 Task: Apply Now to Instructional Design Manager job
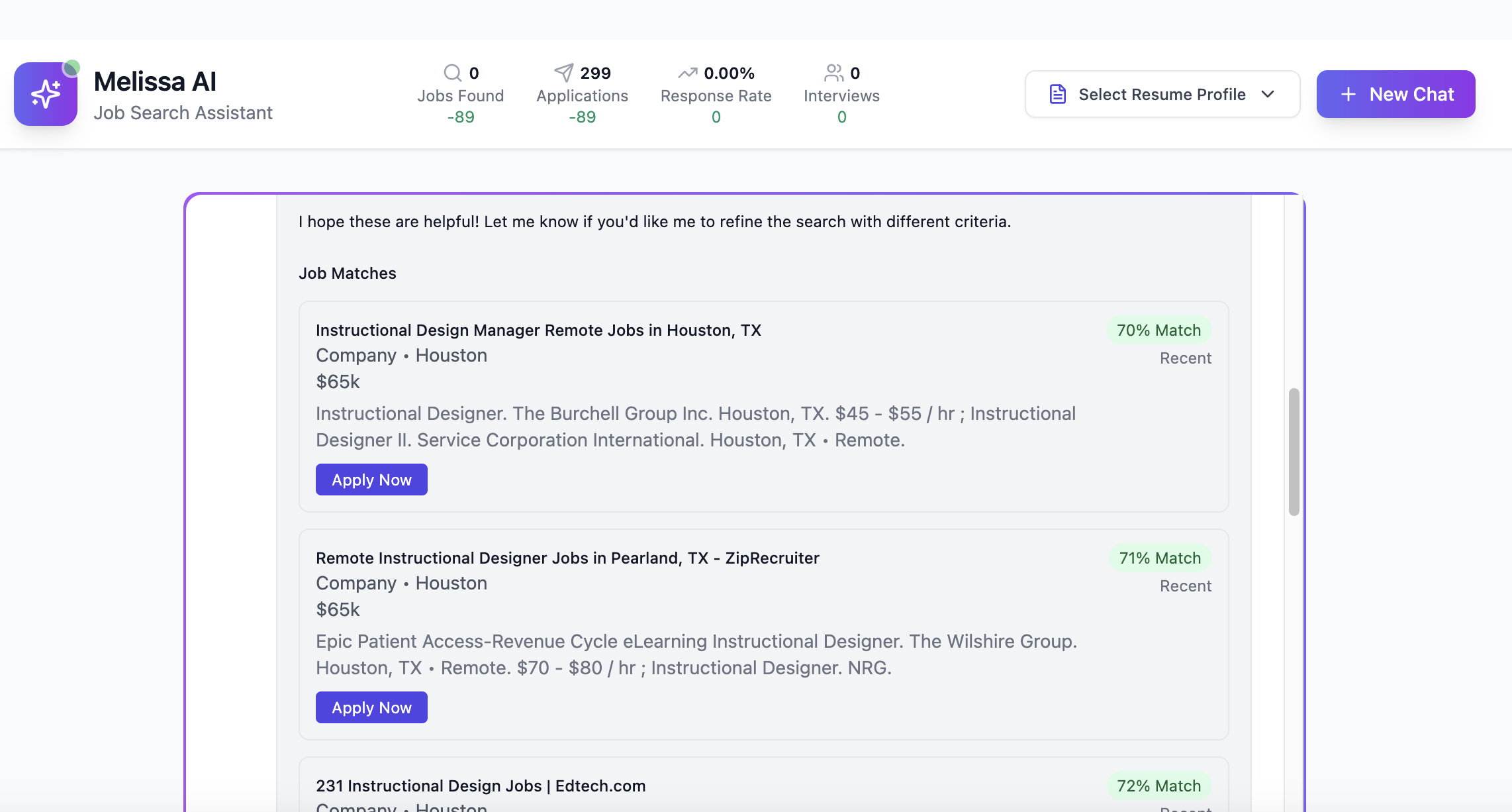tap(371, 479)
